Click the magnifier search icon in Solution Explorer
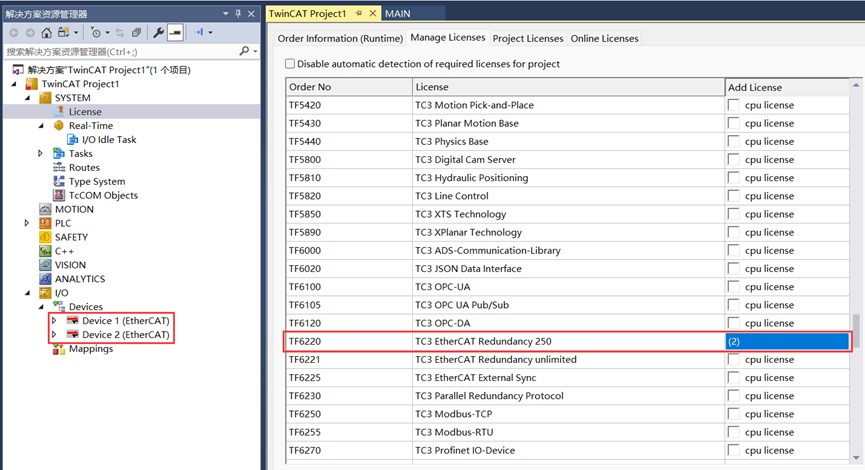This screenshot has width=865, height=470. [244, 51]
